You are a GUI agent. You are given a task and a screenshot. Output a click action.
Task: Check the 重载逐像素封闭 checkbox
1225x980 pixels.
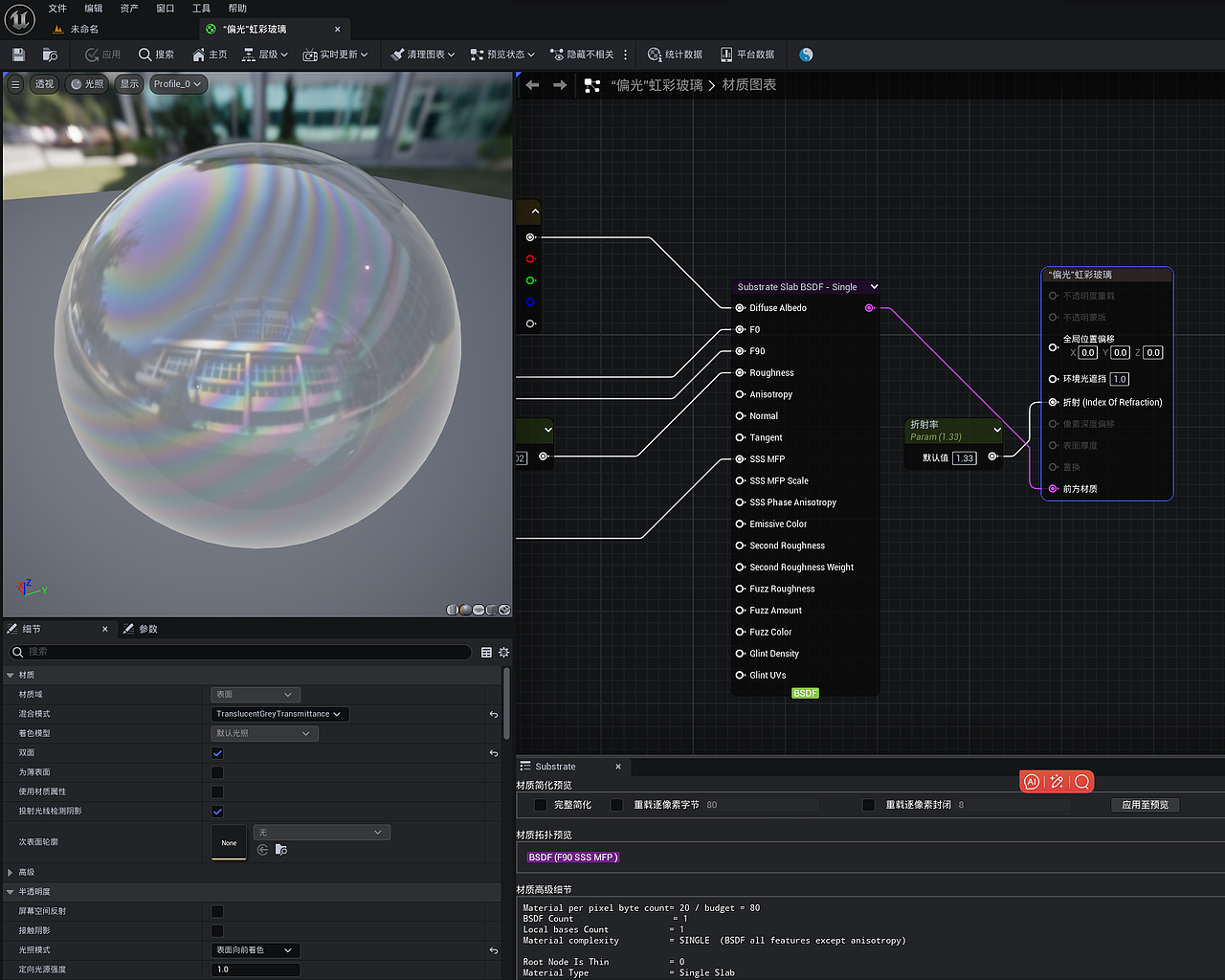click(869, 805)
